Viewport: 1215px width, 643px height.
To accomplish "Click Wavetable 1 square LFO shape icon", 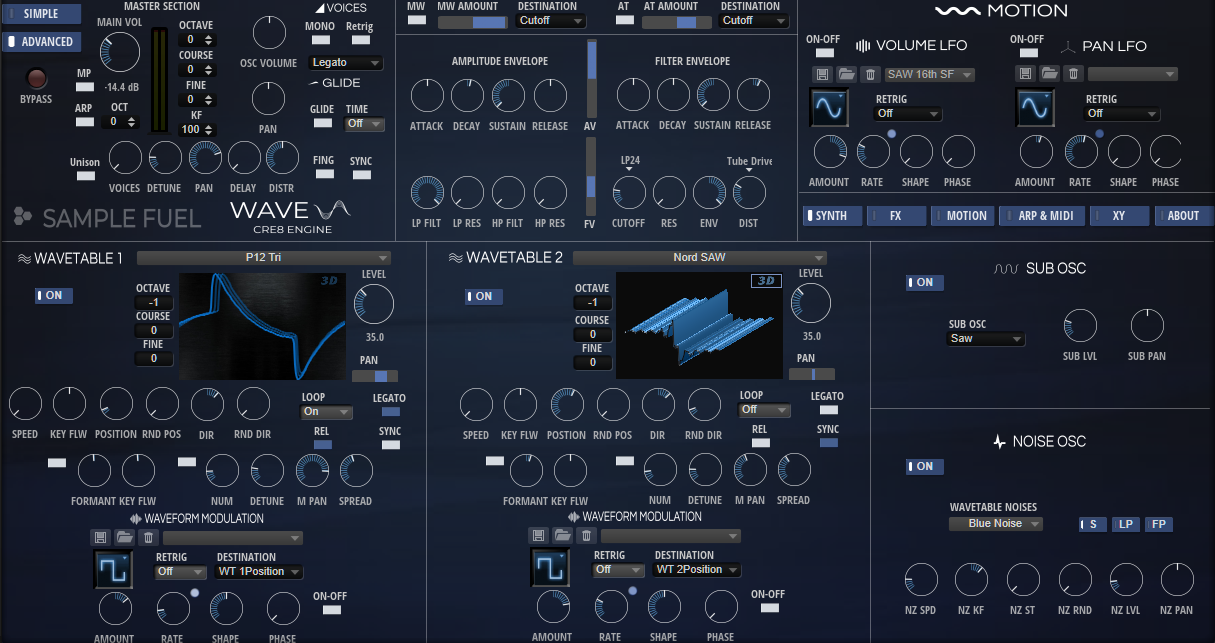I will point(112,569).
